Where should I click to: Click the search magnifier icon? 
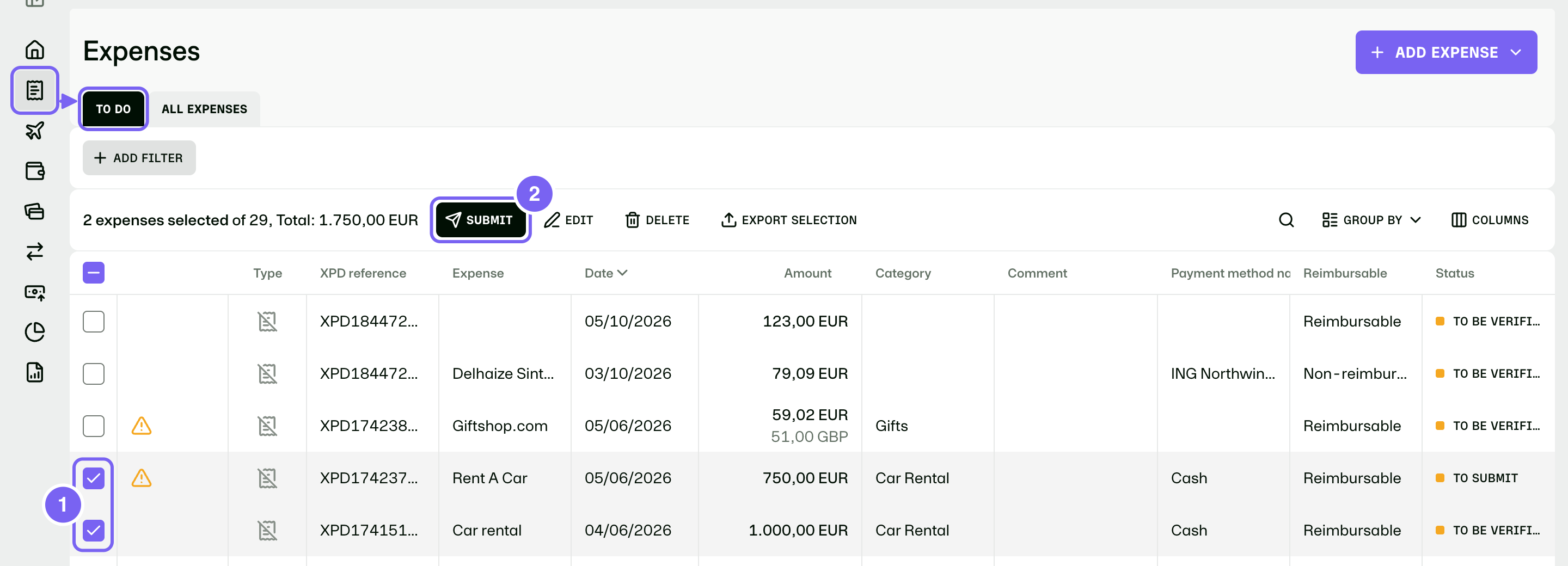click(x=1286, y=220)
